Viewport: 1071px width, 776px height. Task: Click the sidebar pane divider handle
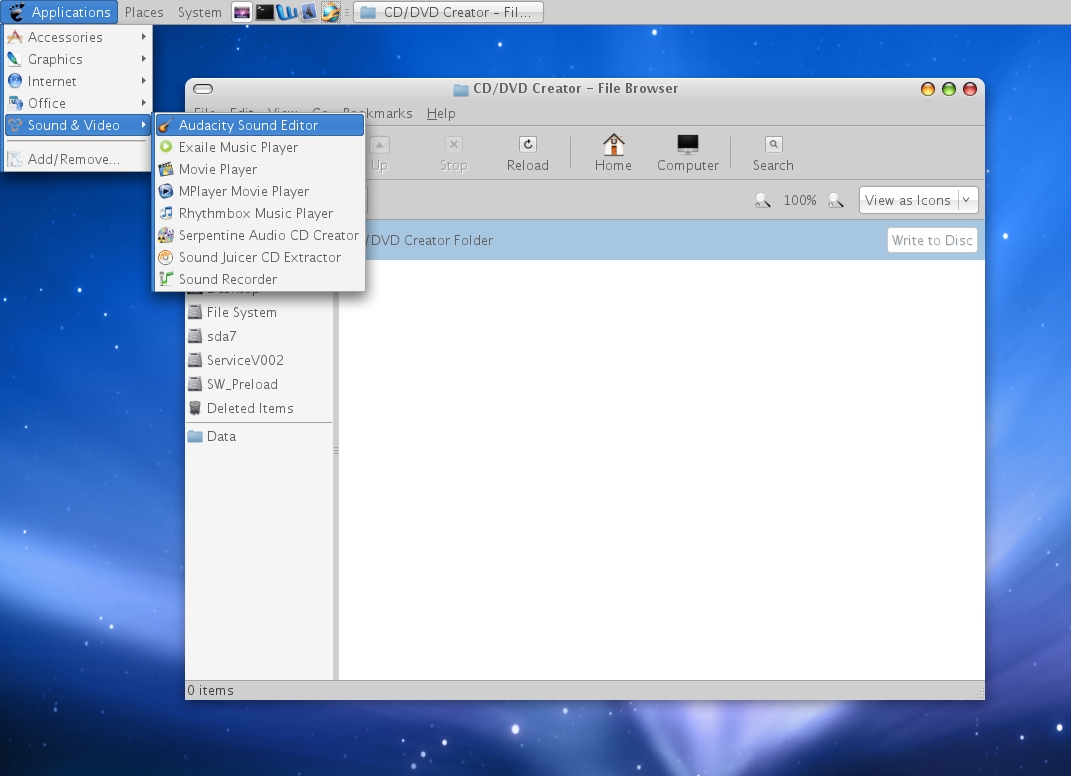335,450
